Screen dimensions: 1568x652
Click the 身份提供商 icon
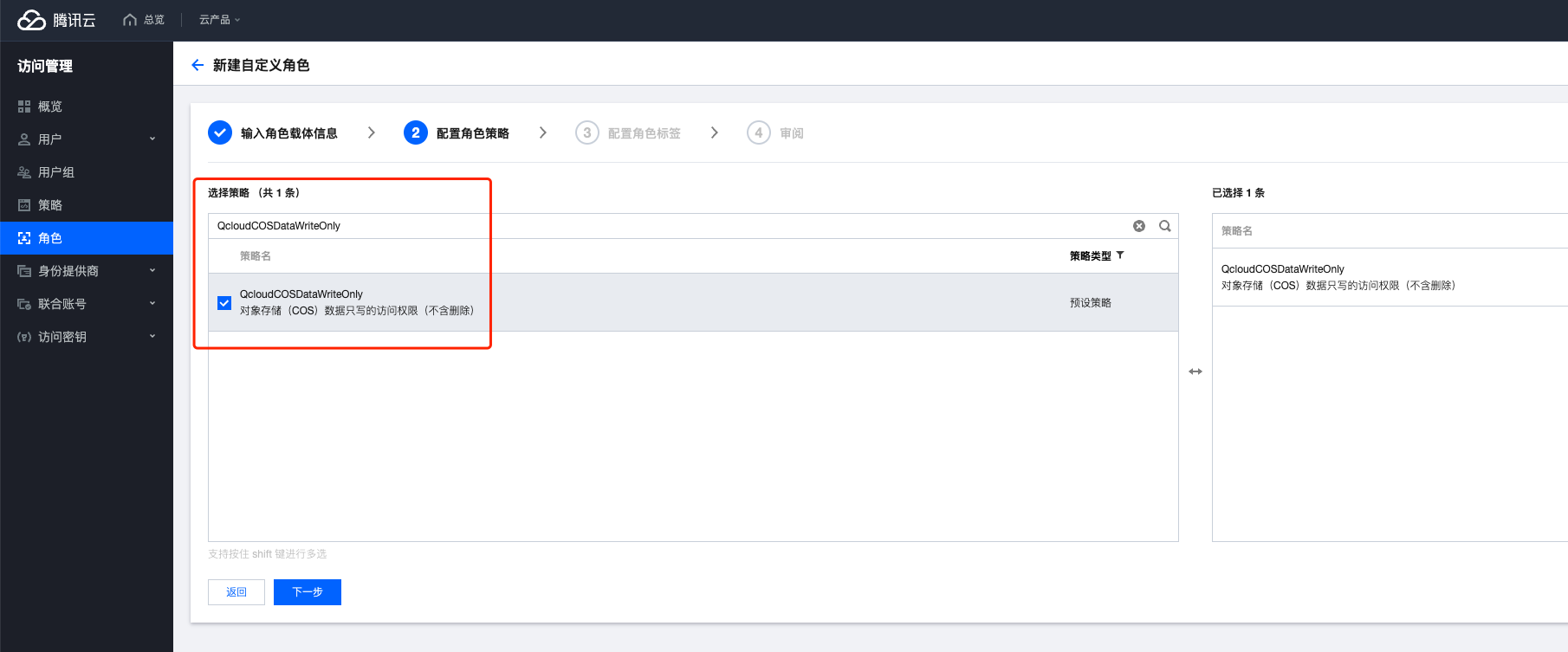click(24, 271)
